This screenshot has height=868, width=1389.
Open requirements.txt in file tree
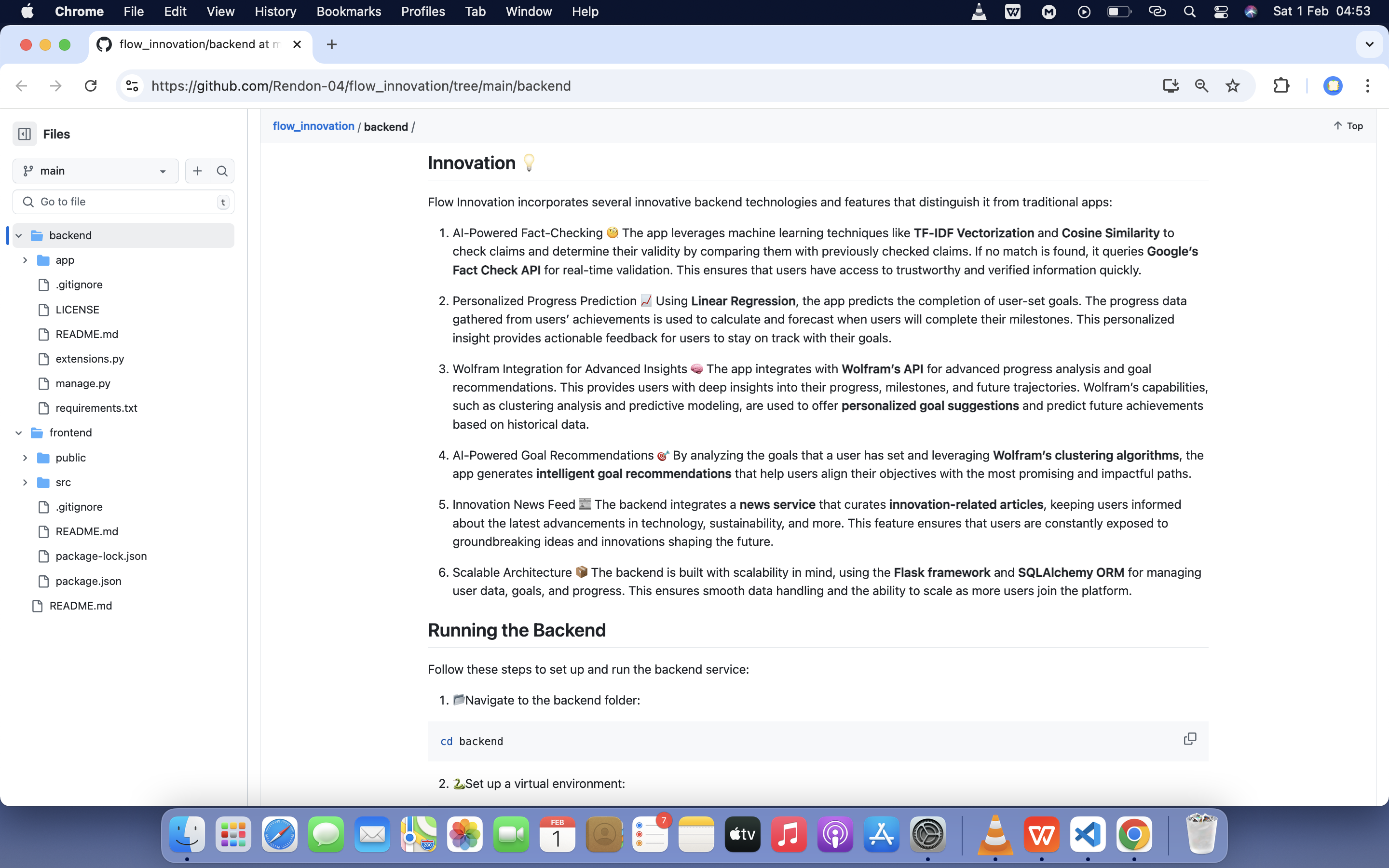click(x=96, y=408)
